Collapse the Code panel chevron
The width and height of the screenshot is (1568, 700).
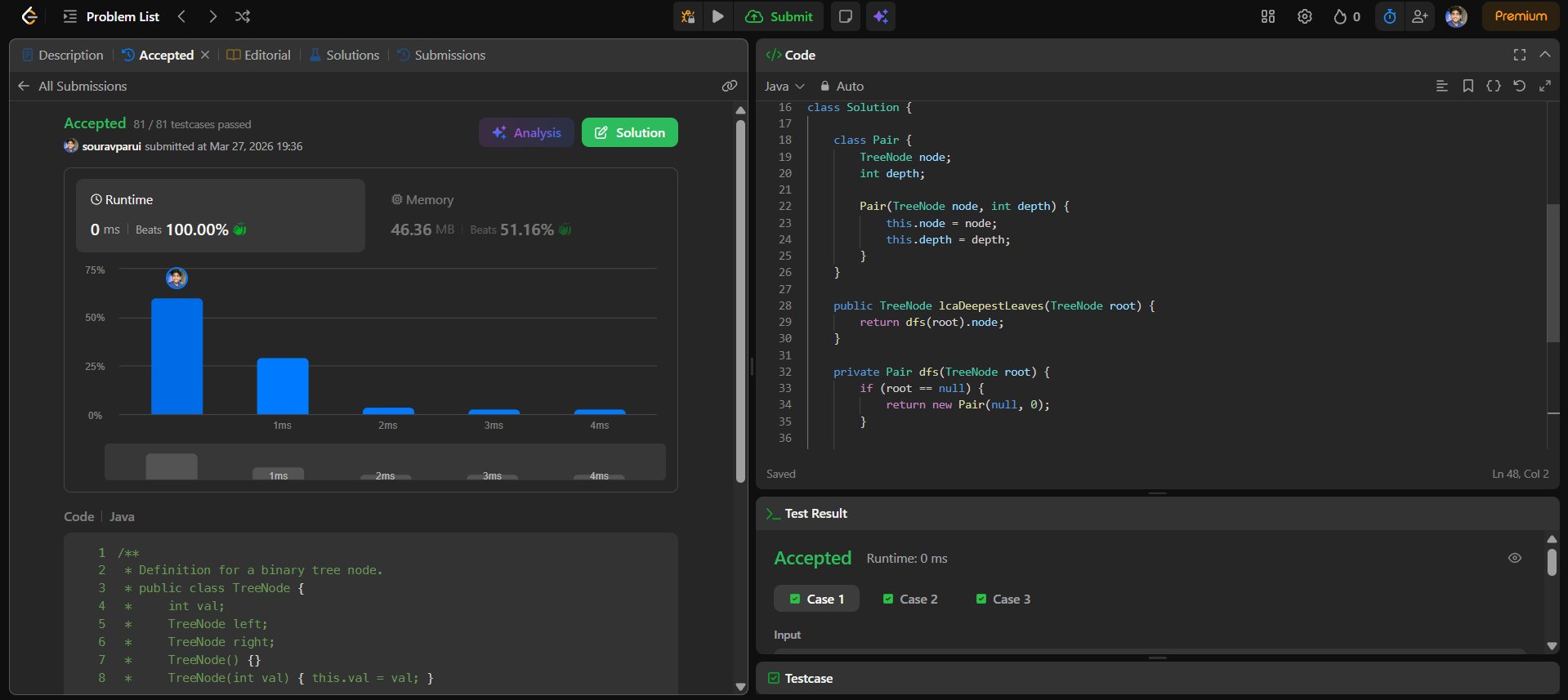[1544, 55]
